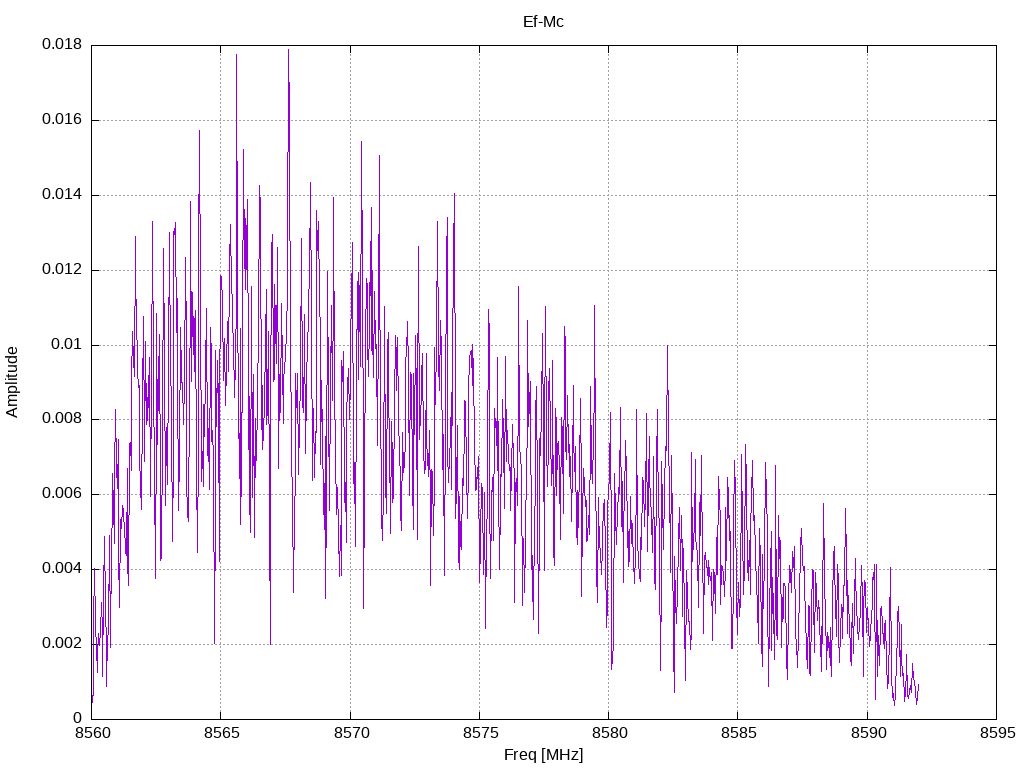The width and height of the screenshot is (1024, 768).
Task: Click the 8580 x-axis tick label
Action: 609,733
